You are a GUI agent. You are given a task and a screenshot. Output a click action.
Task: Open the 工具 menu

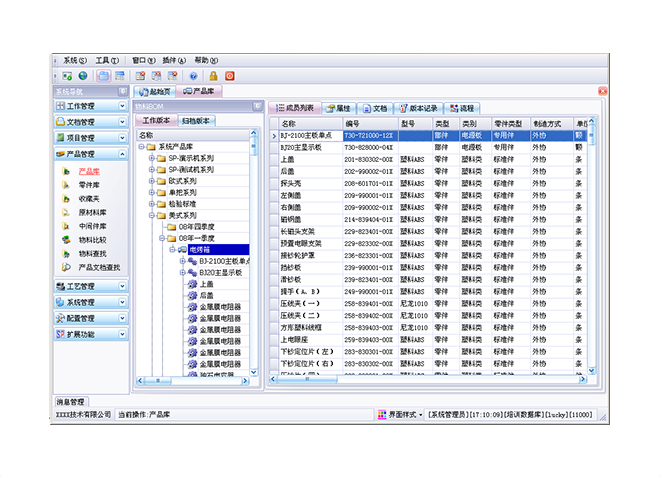click(x=105, y=60)
